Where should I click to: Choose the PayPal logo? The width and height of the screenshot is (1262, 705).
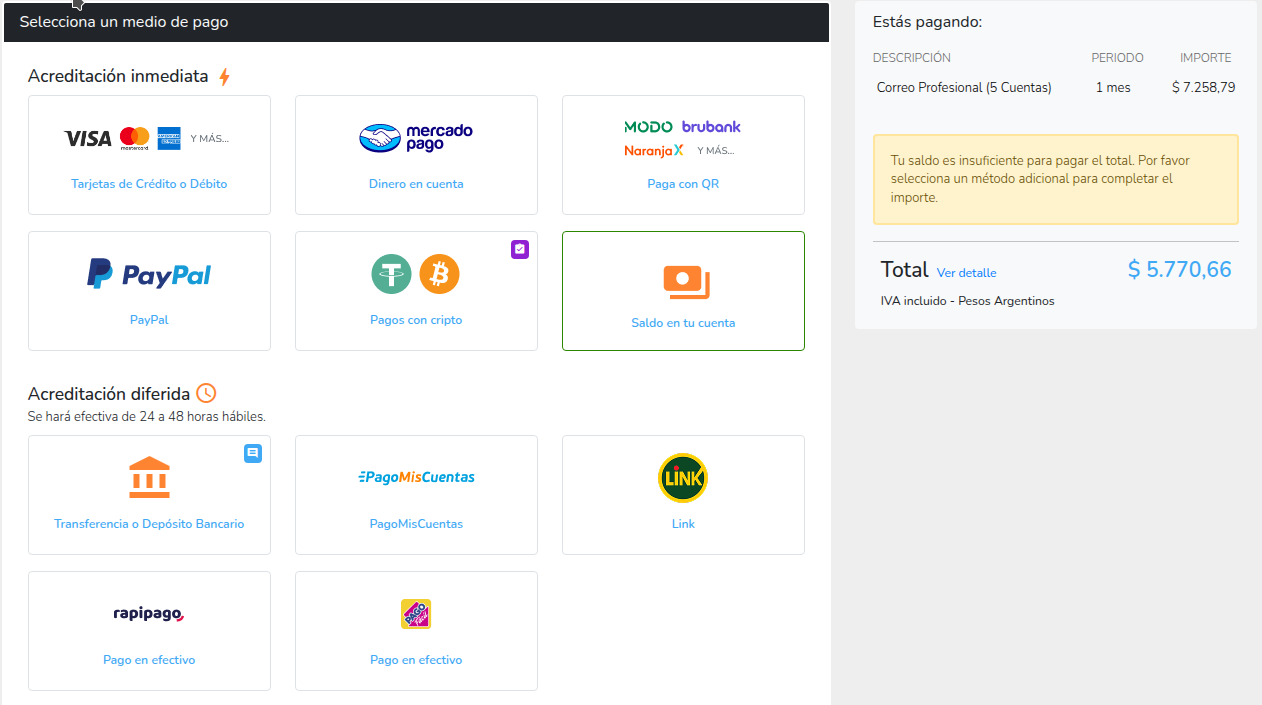(x=149, y=274)
